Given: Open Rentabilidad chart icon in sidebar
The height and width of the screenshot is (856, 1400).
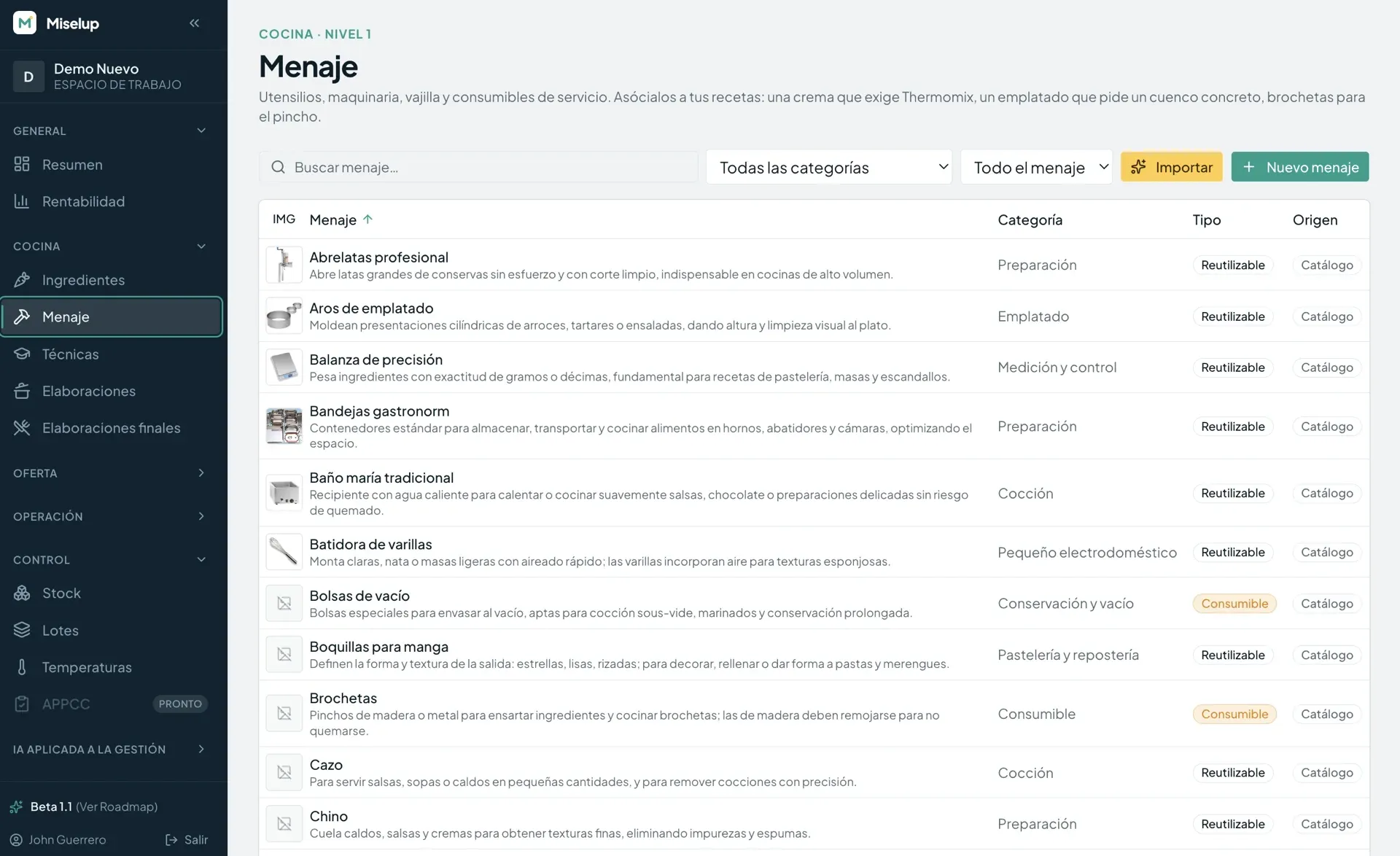Looking at the screenshot, I should coord(22,201).
